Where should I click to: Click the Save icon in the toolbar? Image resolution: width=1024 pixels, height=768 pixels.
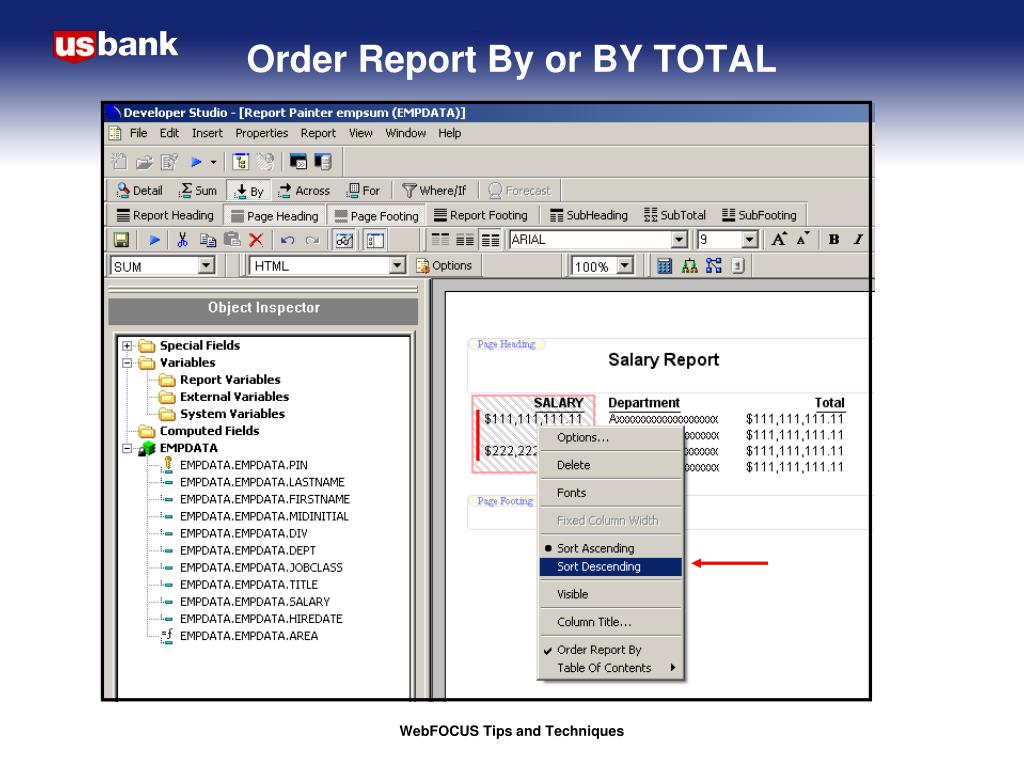coord(121,240)
